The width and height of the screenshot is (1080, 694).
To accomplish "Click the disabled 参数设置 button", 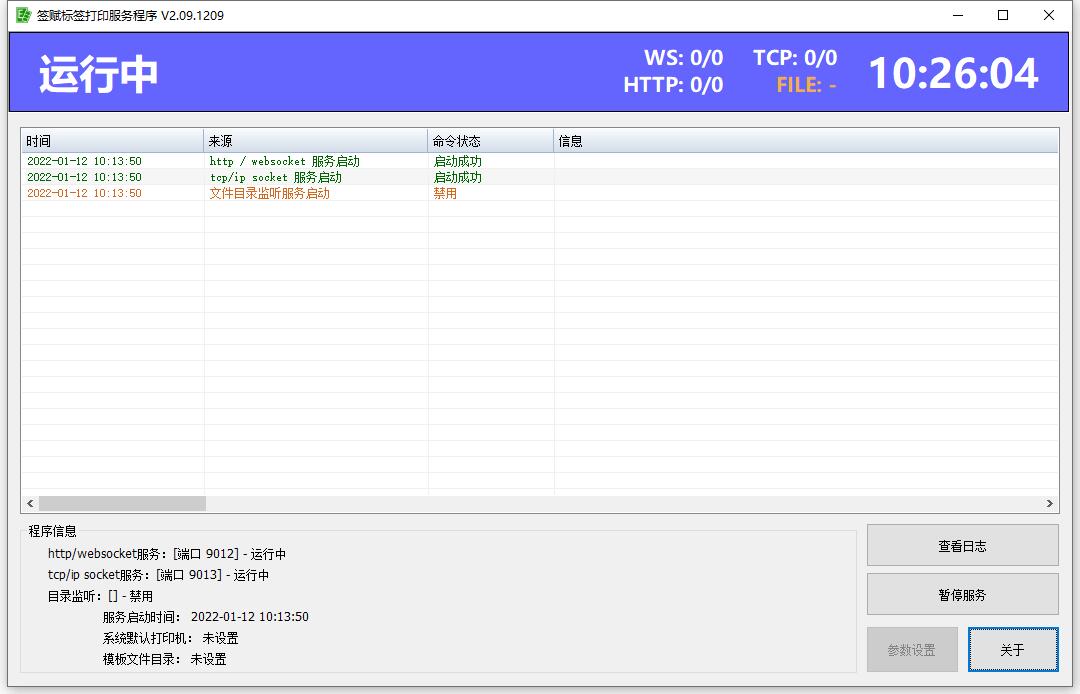I will 912,649.
